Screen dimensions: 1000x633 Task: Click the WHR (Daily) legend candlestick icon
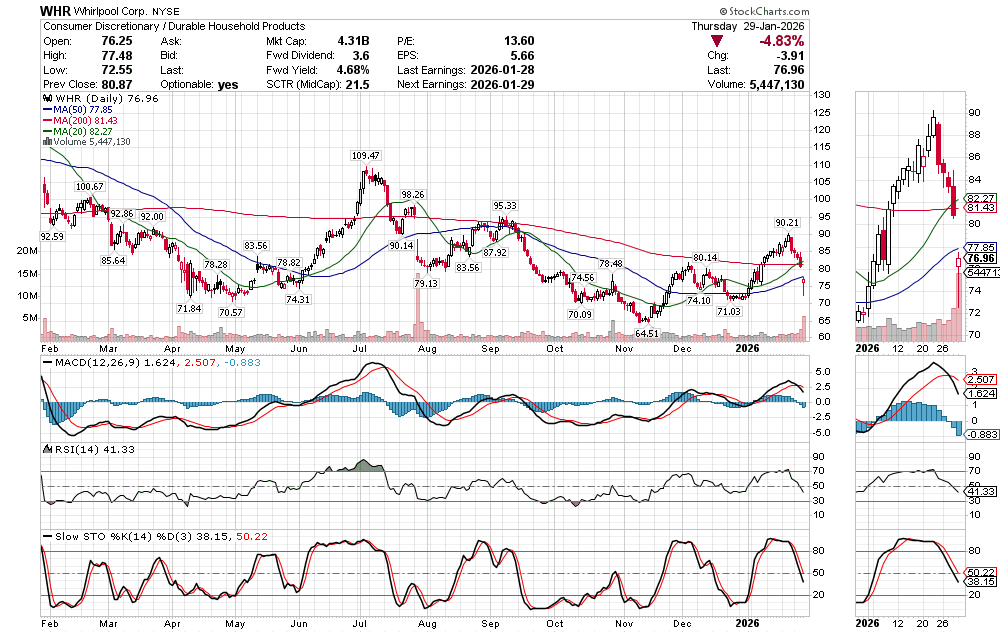(x=44, y=99)
